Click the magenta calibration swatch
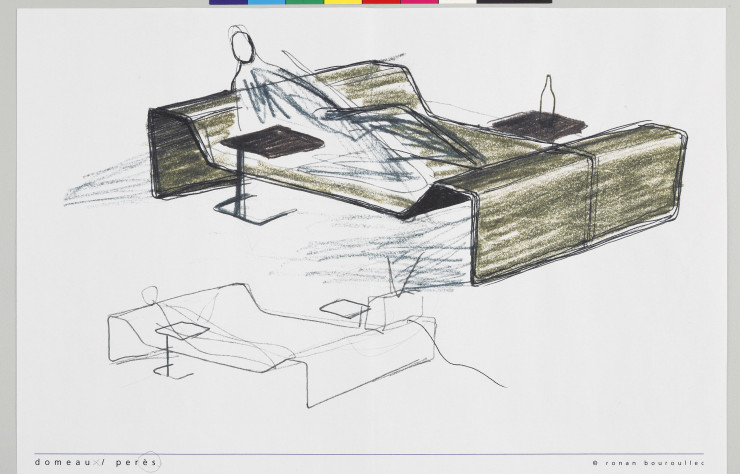 pos(420,2)
